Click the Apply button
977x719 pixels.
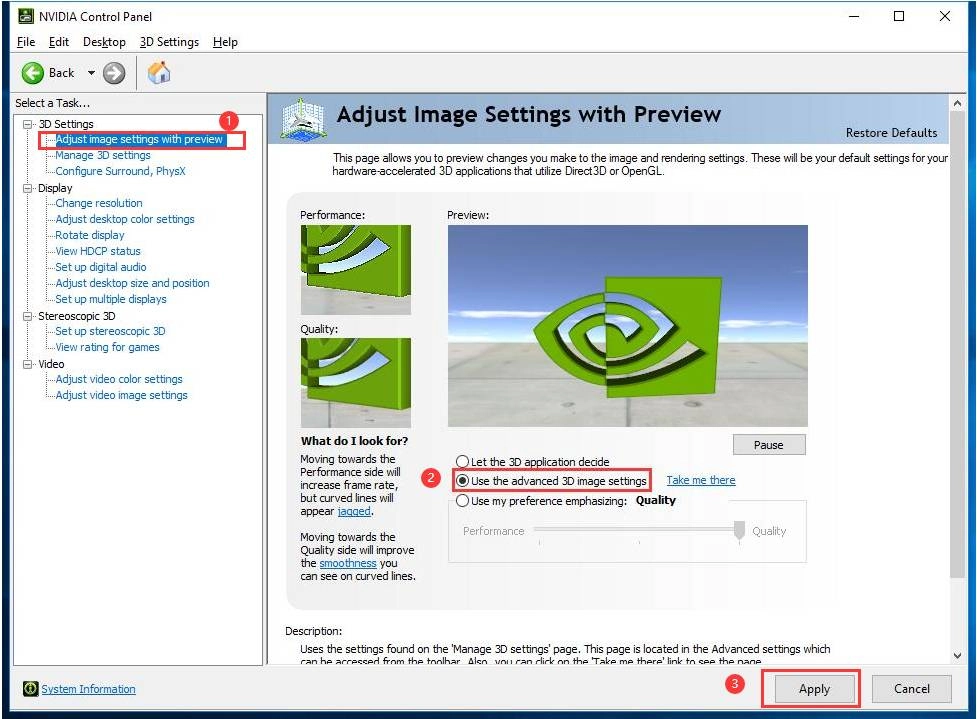814,688
